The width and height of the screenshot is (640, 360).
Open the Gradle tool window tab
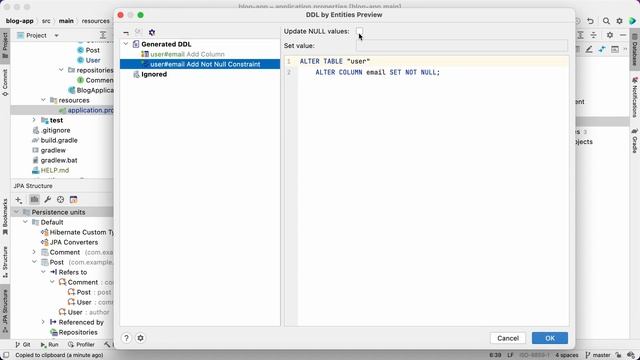pyautogui.click(x=635, y=141)
